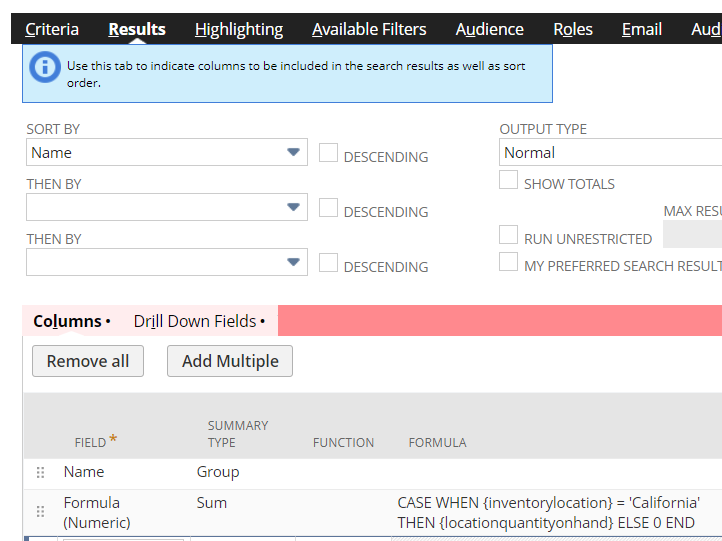Screen dimensions: 722x541
Task: Tick Descending for second Then By
Action: [328, 263]
